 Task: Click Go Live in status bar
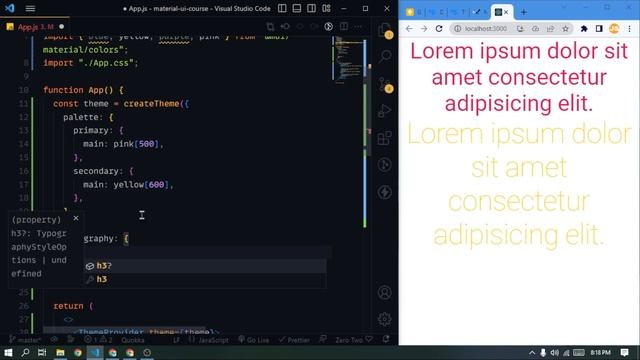[x=253, y=340]
